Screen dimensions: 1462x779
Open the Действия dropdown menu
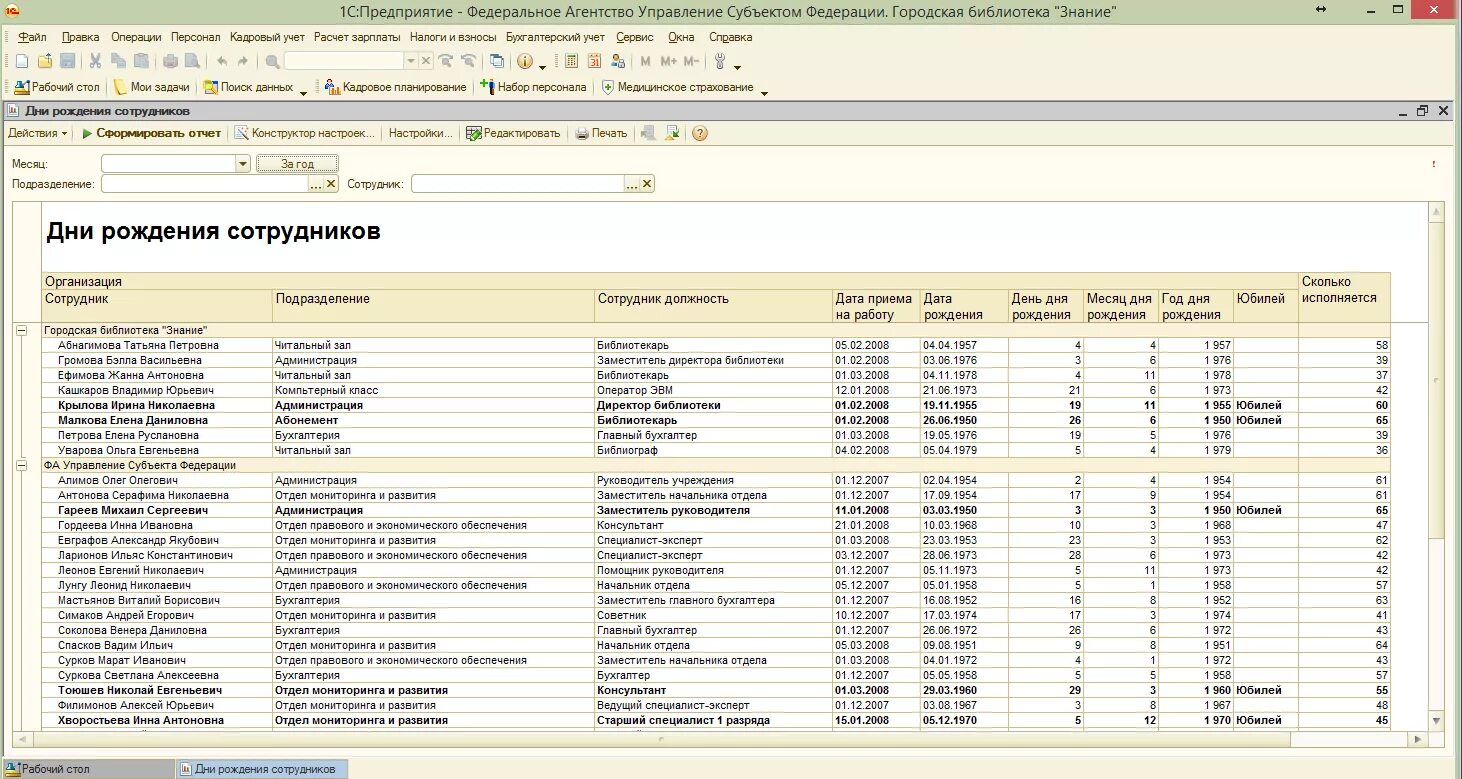(x=38, y=133)
